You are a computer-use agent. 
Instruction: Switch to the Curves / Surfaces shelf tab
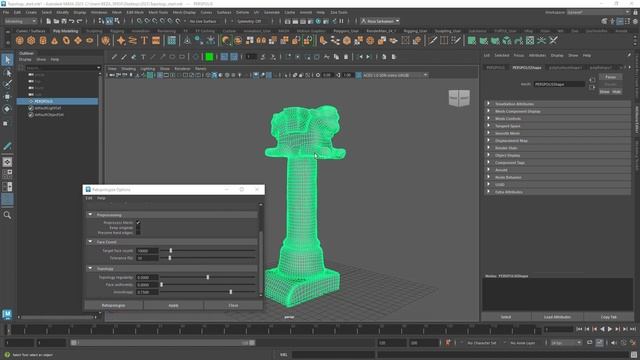point(31,31)
